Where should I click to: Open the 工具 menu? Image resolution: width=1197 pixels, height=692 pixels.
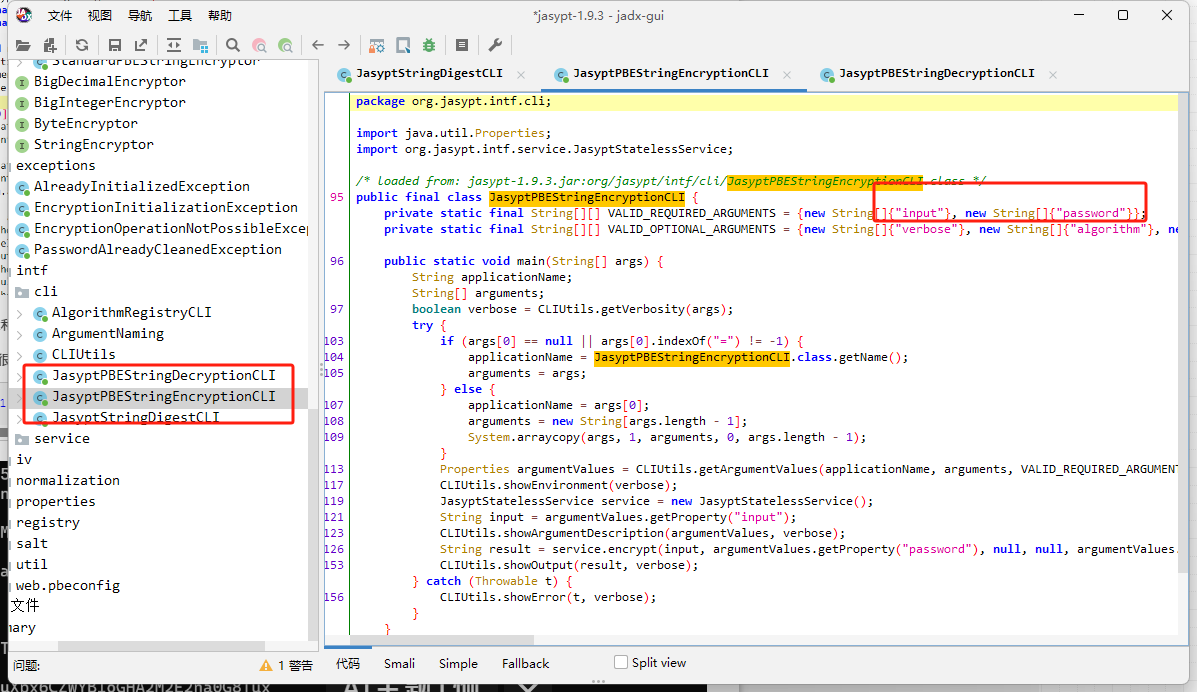(x=180, y=16)
